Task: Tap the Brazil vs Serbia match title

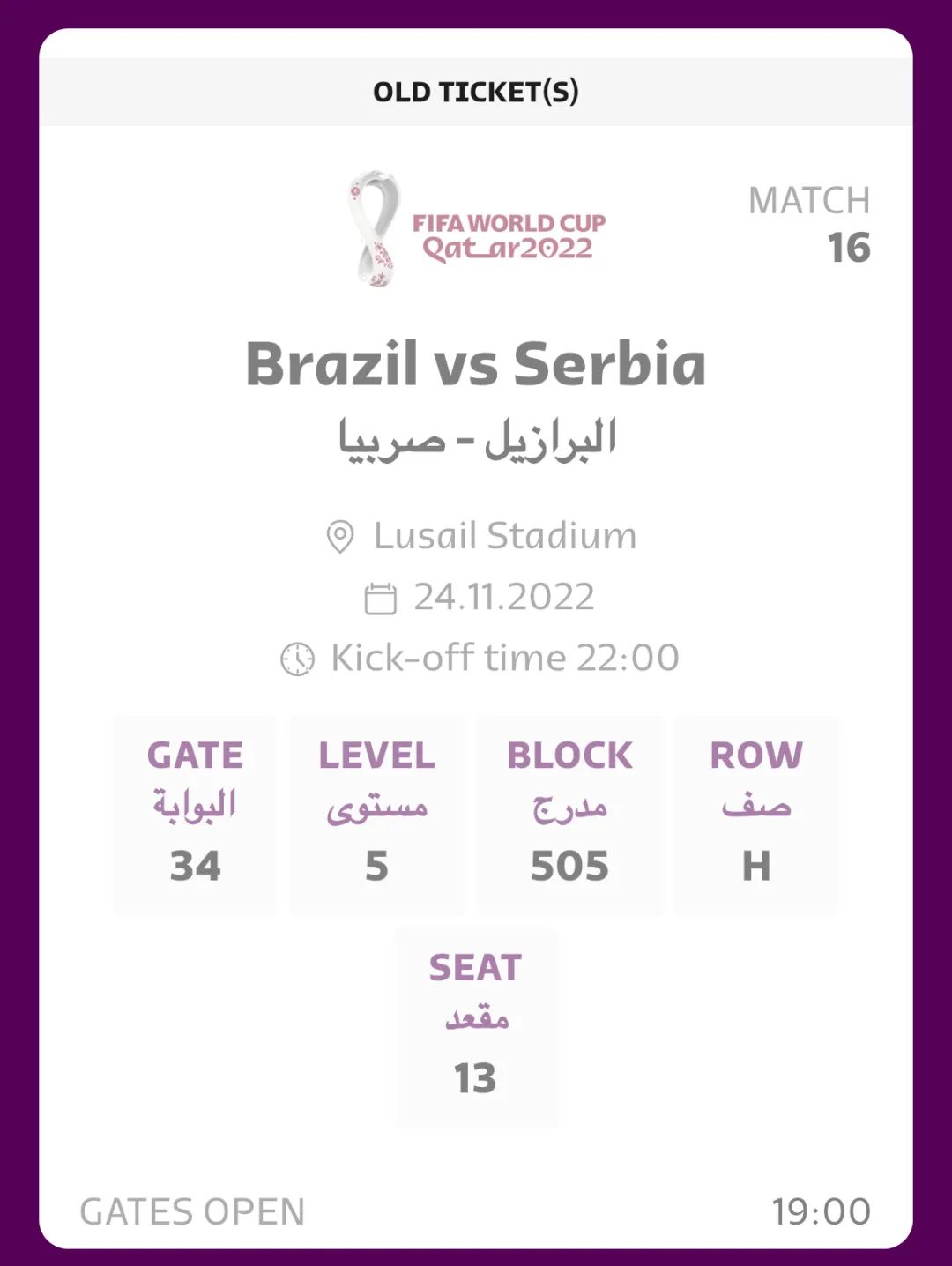Action: click(x=476, y=363)
